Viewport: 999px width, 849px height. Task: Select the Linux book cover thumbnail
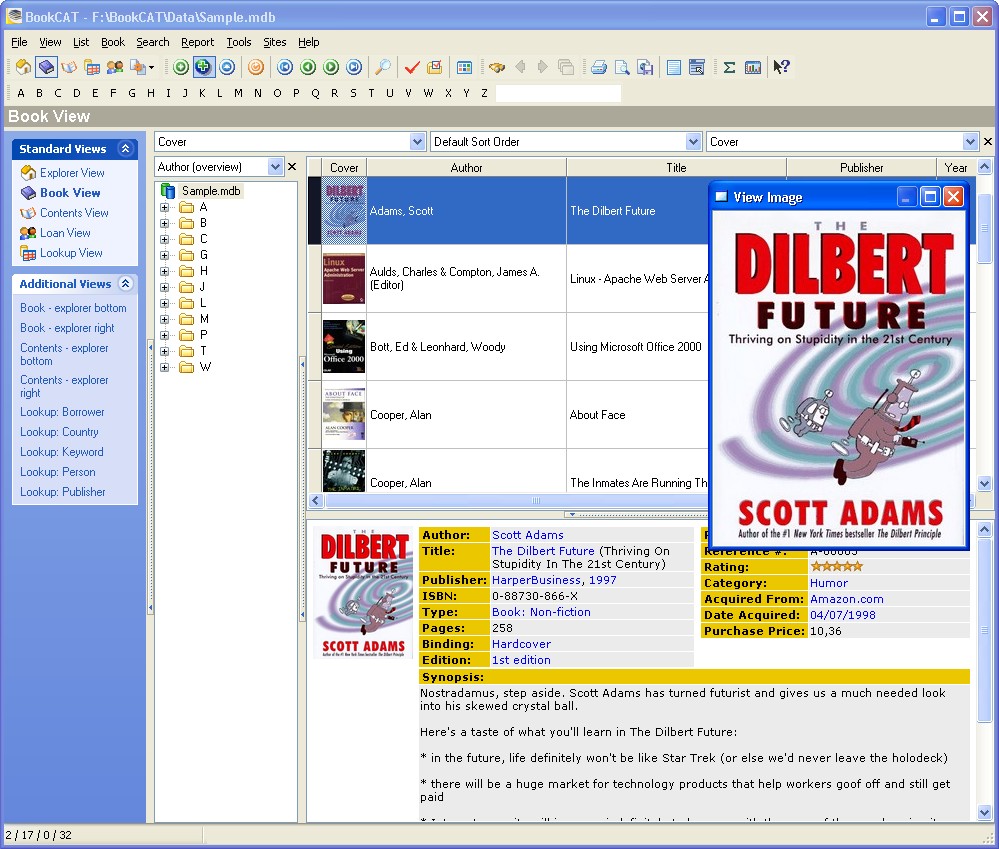(x=344, y=279)
